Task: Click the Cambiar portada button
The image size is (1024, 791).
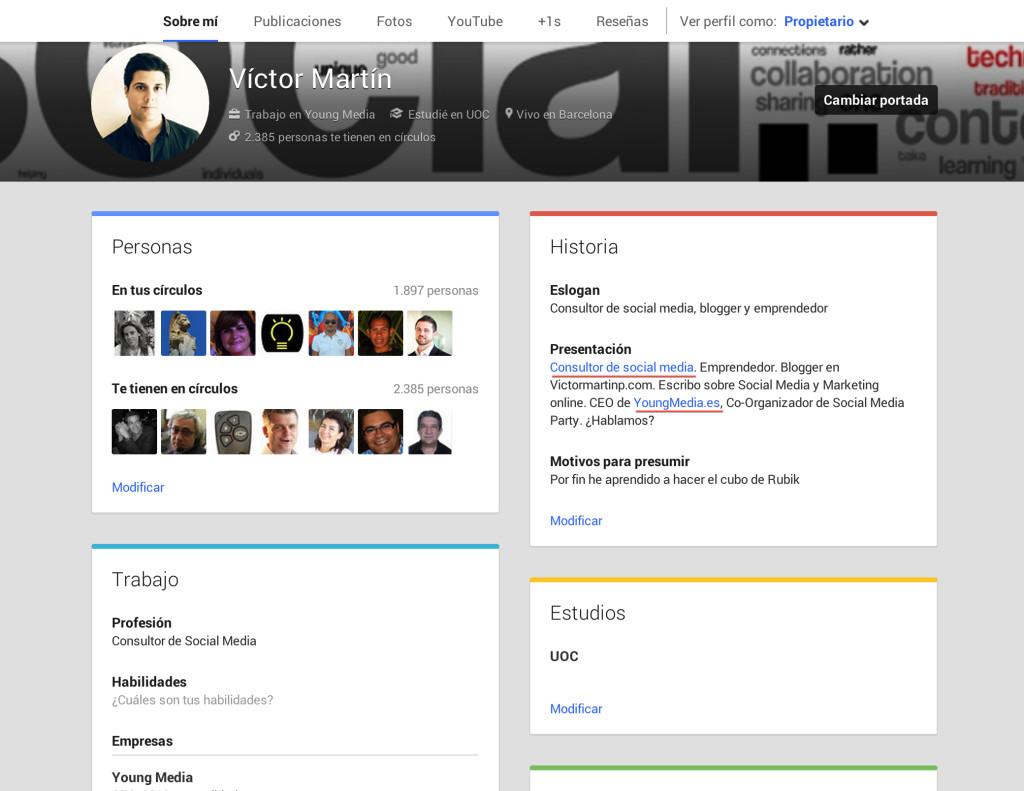Action: click(x=876, y=100)
